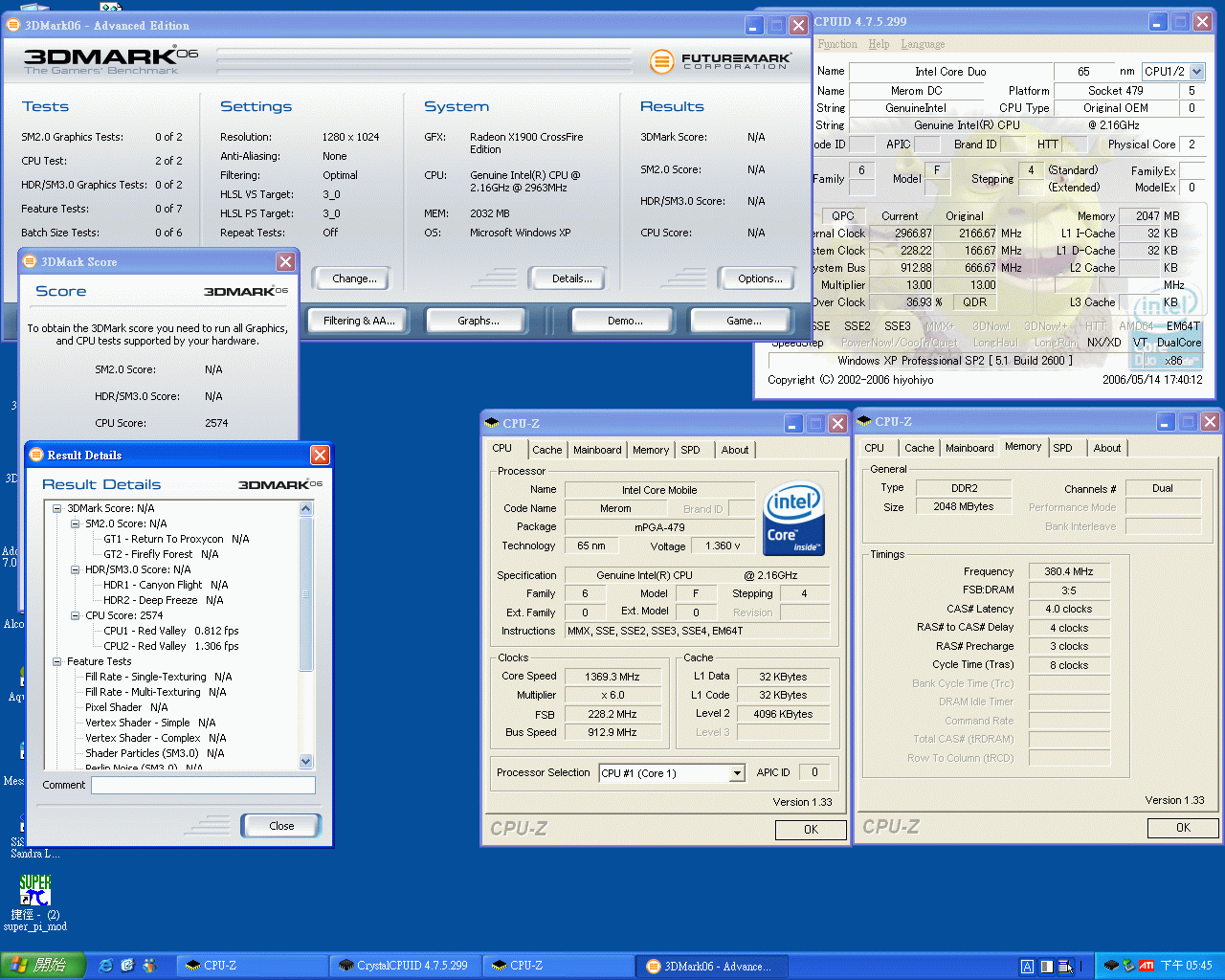Select 'CPU1 - Red Valley 0.812 fps' row
Screen dimensions: 1225x980
coord(171,631)
